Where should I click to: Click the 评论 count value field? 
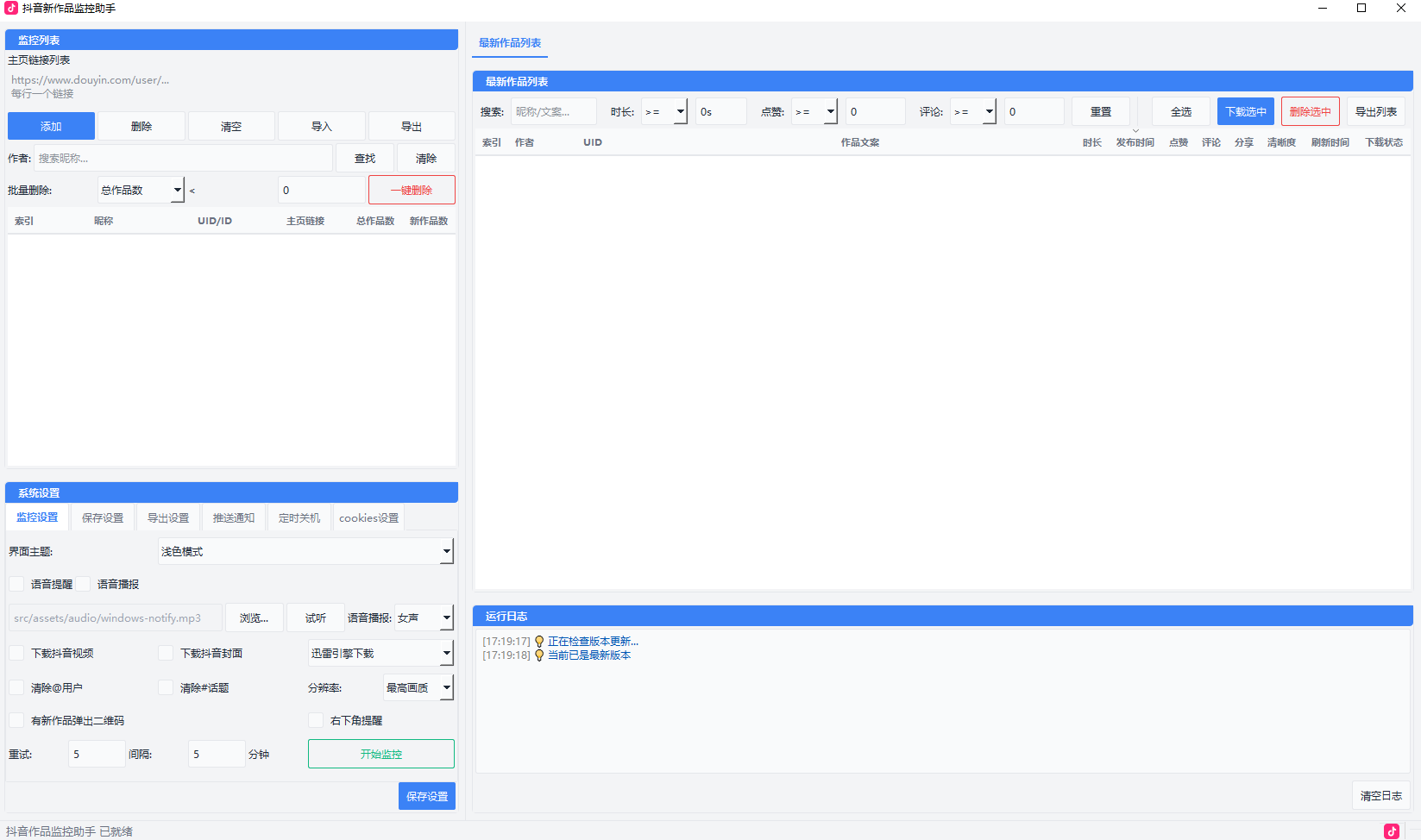tap(1034, 111)
